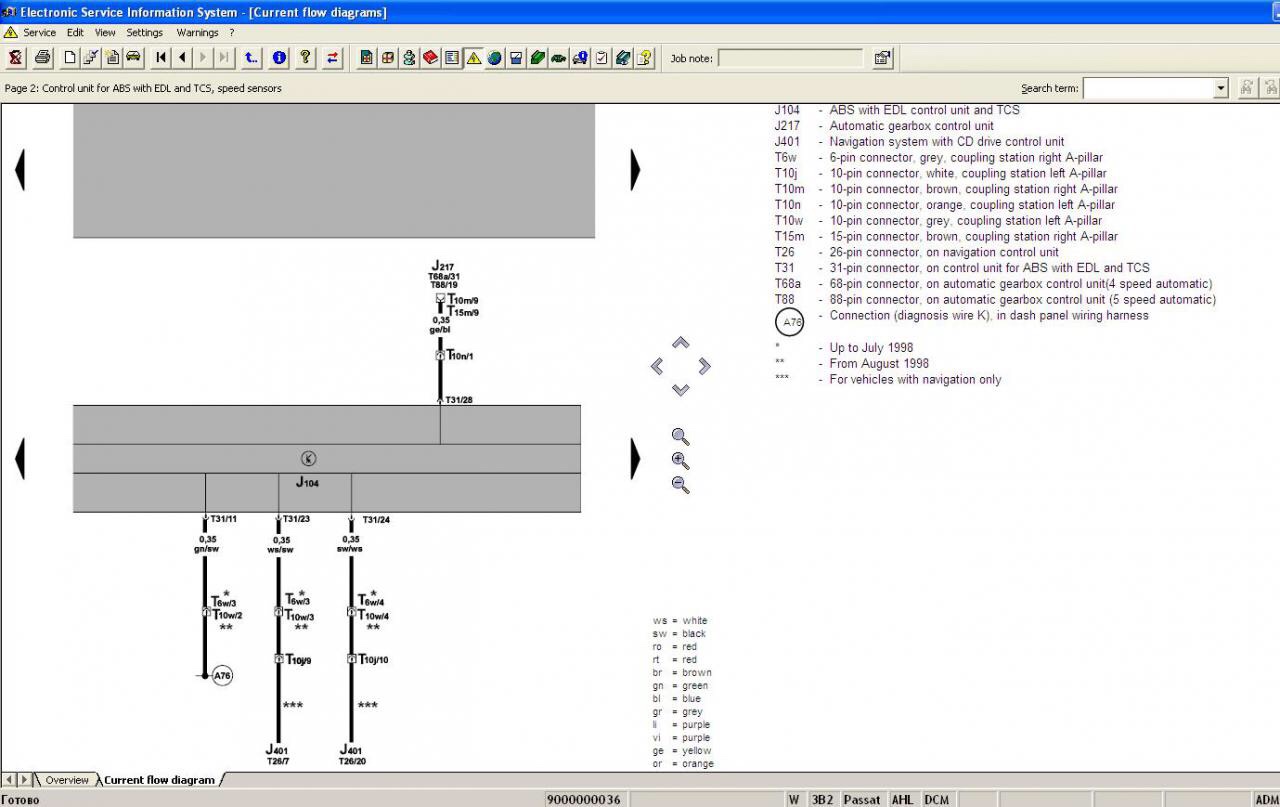The height and width of the screenshot is (807, 1280).
Task: Click the tab scroll left arrow at bottom
Action: point(10,780)
